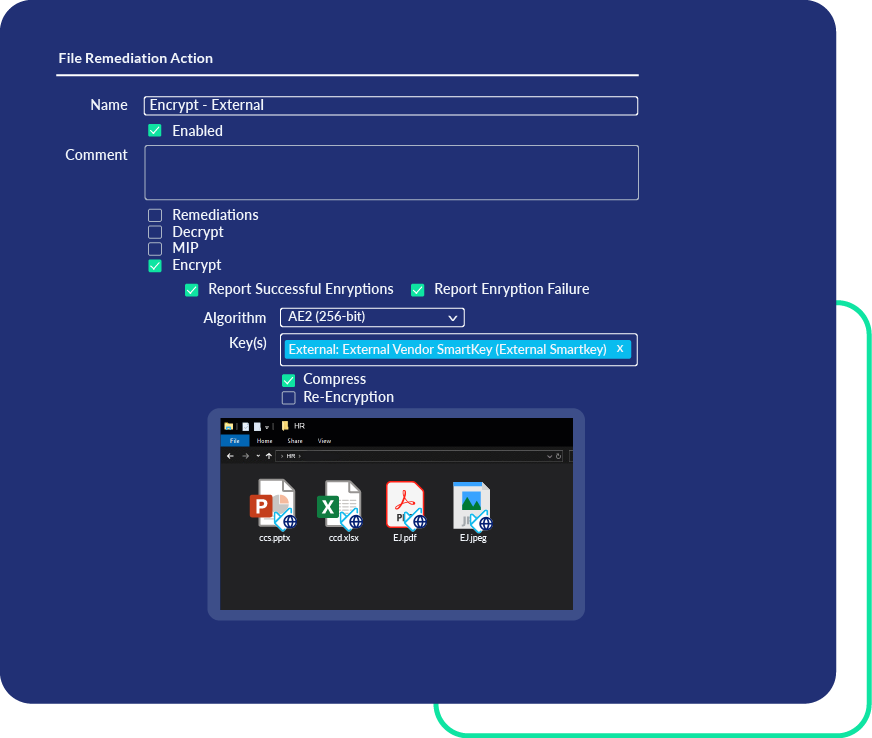This screenshot has height=738, width=872.
Task: Uncheck the Enabled checkbox
Action: [155, 130]
